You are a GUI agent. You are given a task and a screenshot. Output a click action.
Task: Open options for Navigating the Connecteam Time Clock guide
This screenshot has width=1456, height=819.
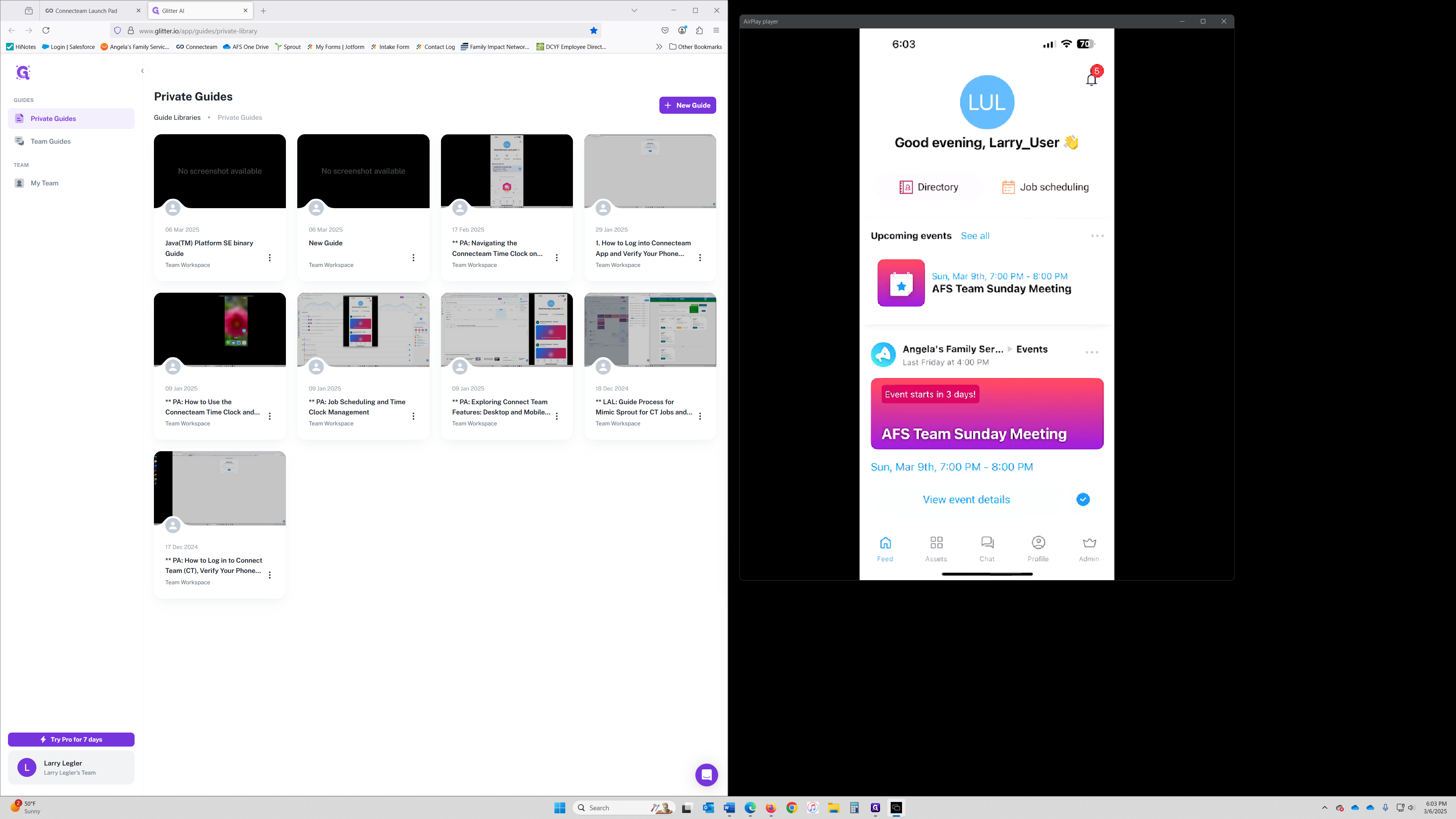tap(557, 258)
